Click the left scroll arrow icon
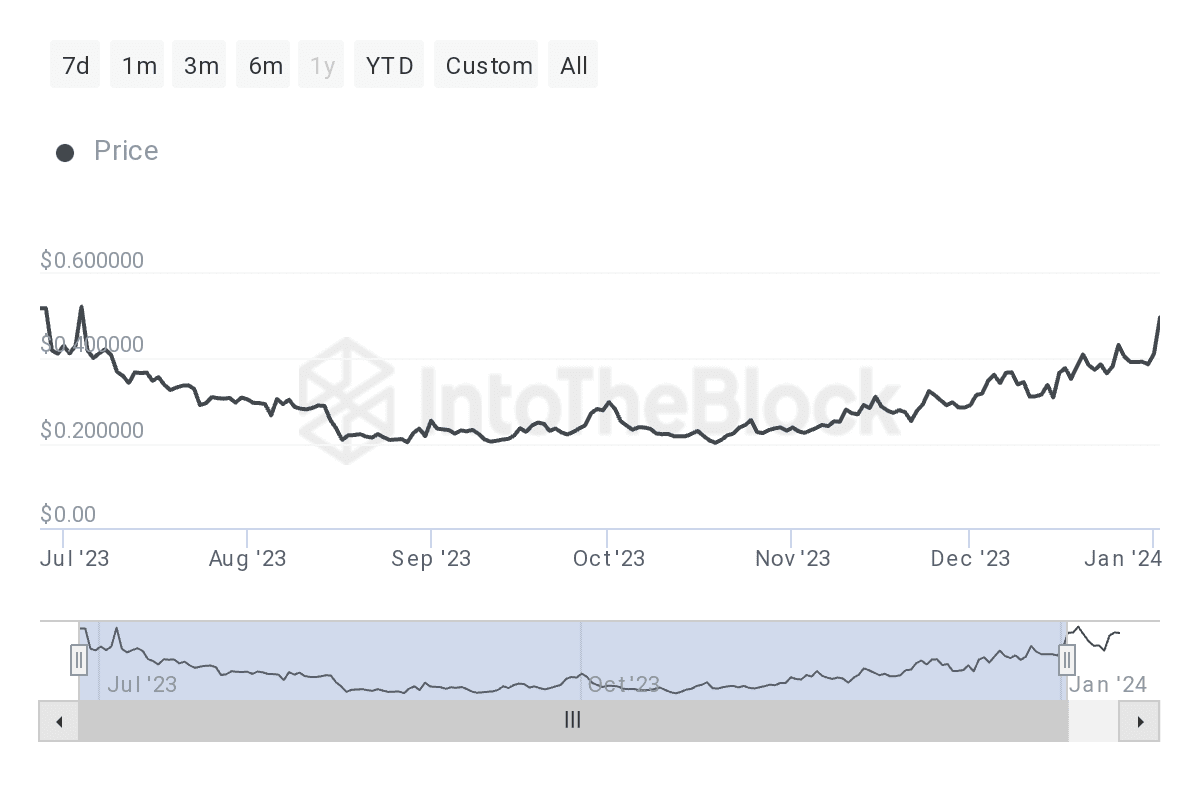This screenshot has height=800, width=1200. 58,721
